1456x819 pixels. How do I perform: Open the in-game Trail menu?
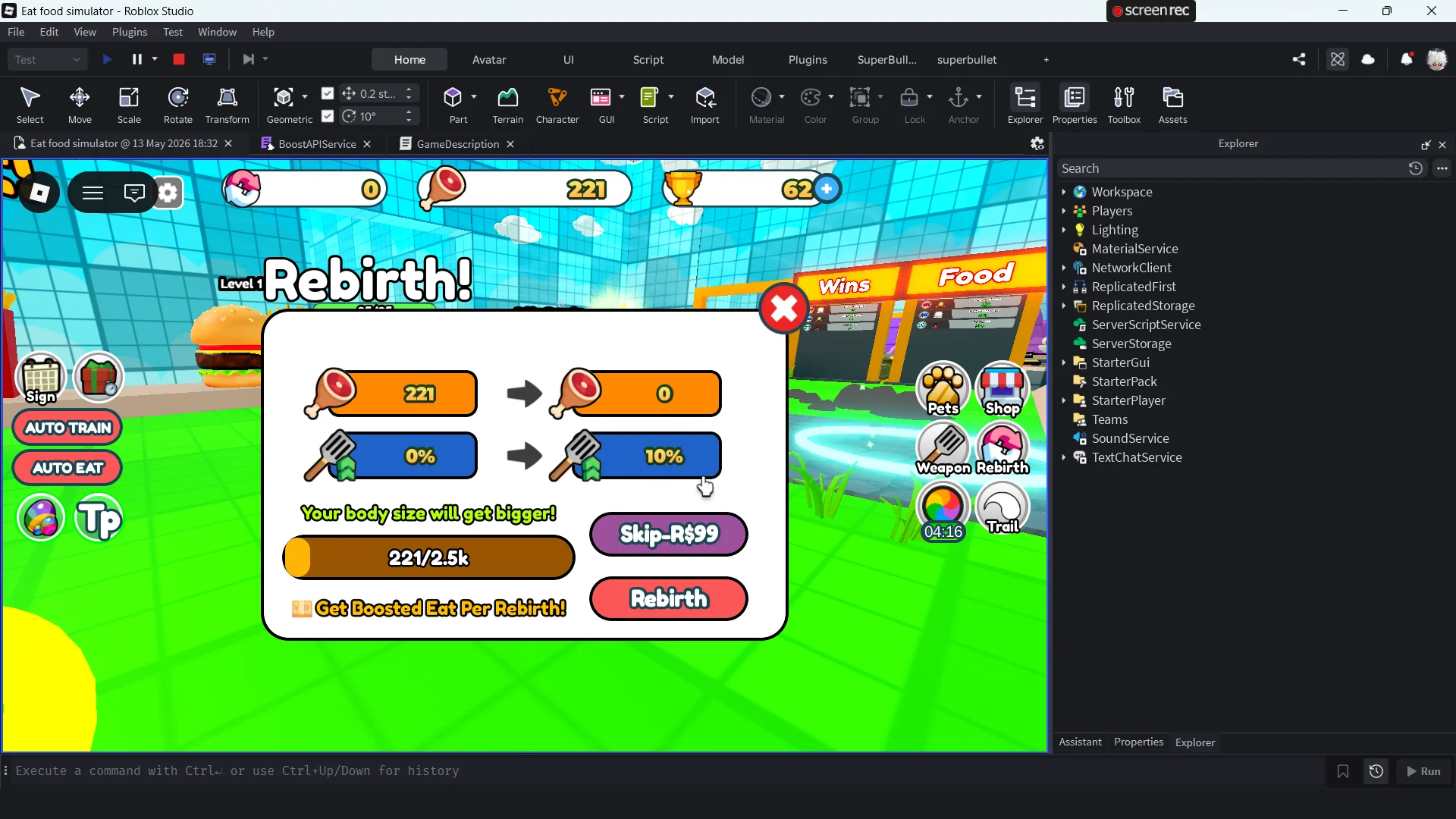(x=1003, y=507)
